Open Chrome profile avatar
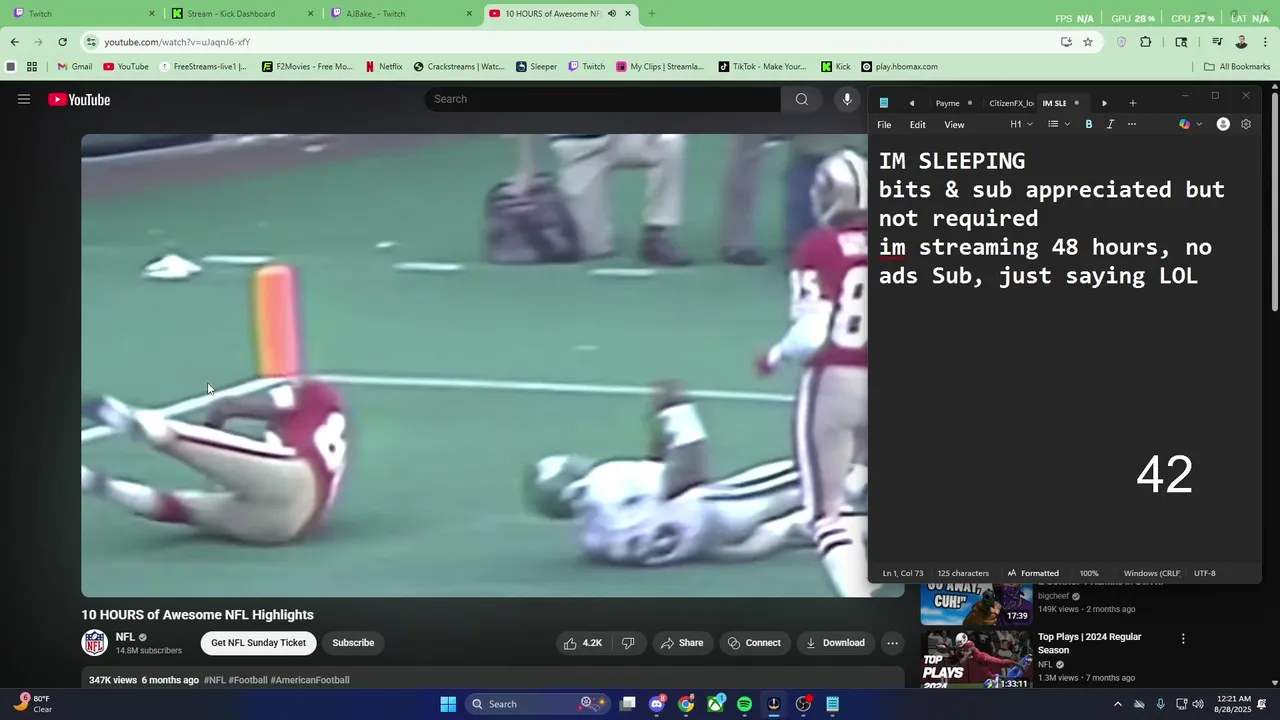This screenshot has width=1280, height=720. [1241, 42]
